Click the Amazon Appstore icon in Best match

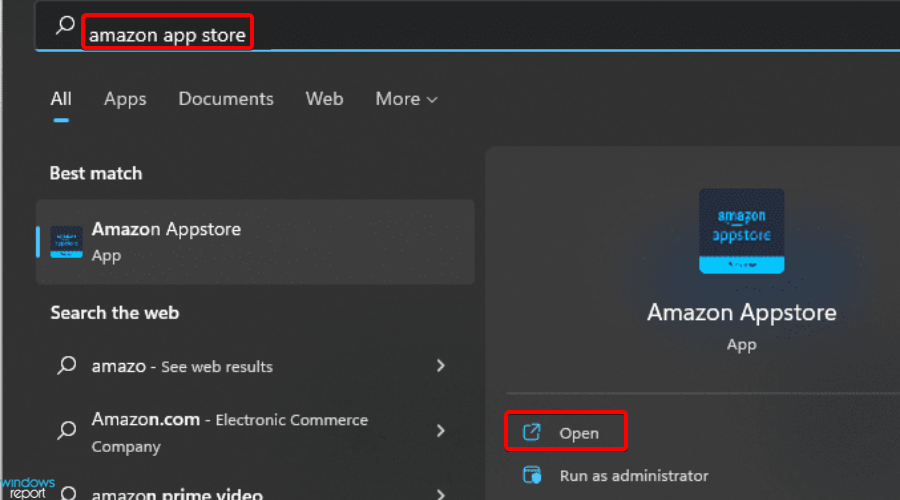tap(67, 241)
